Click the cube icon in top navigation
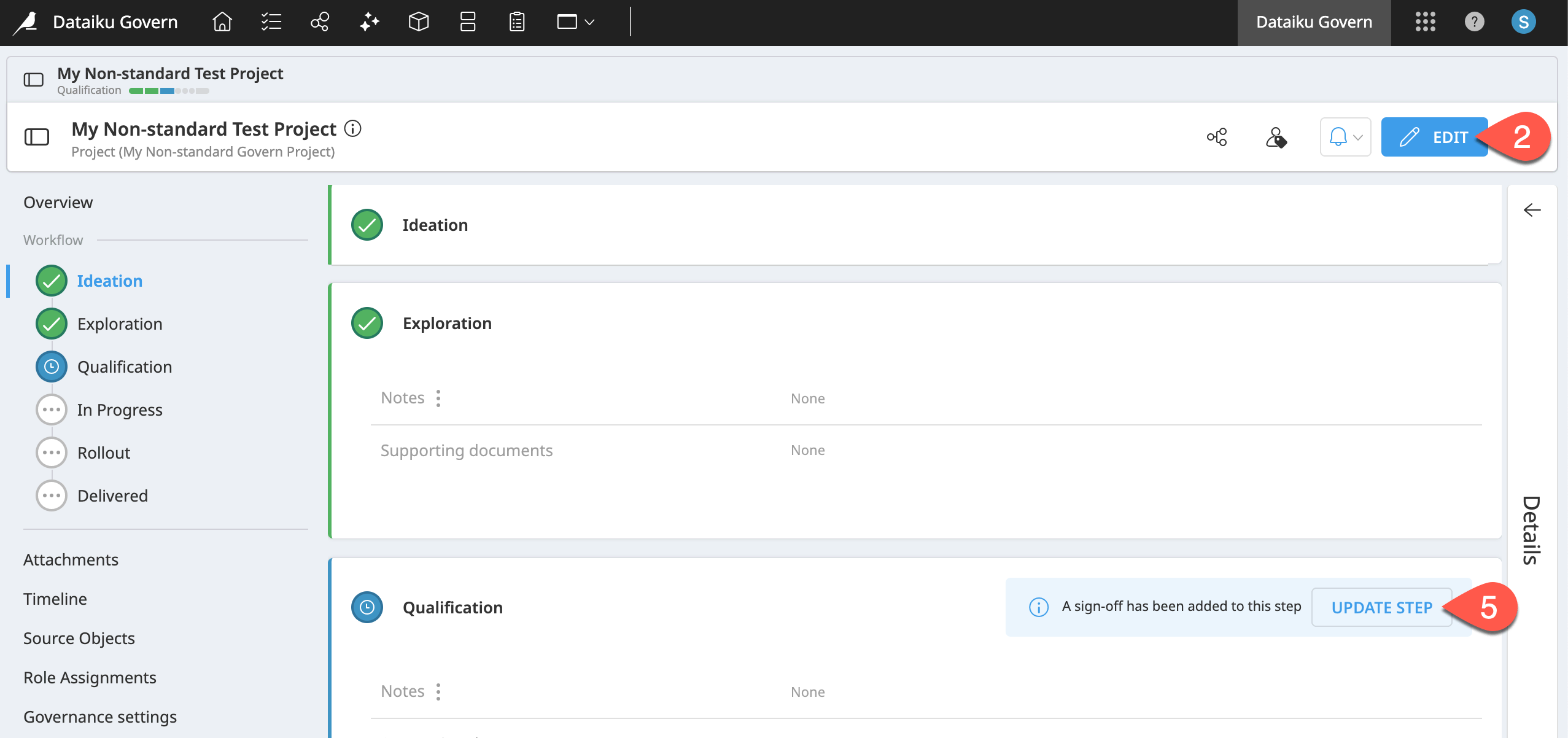 pyautogui.click(x=418, y=22)
